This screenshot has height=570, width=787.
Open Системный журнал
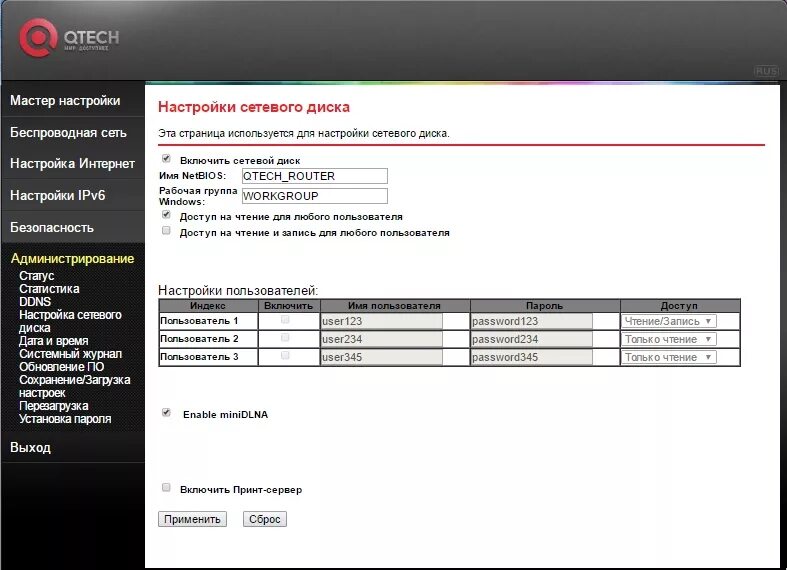(x=70, y=354)
